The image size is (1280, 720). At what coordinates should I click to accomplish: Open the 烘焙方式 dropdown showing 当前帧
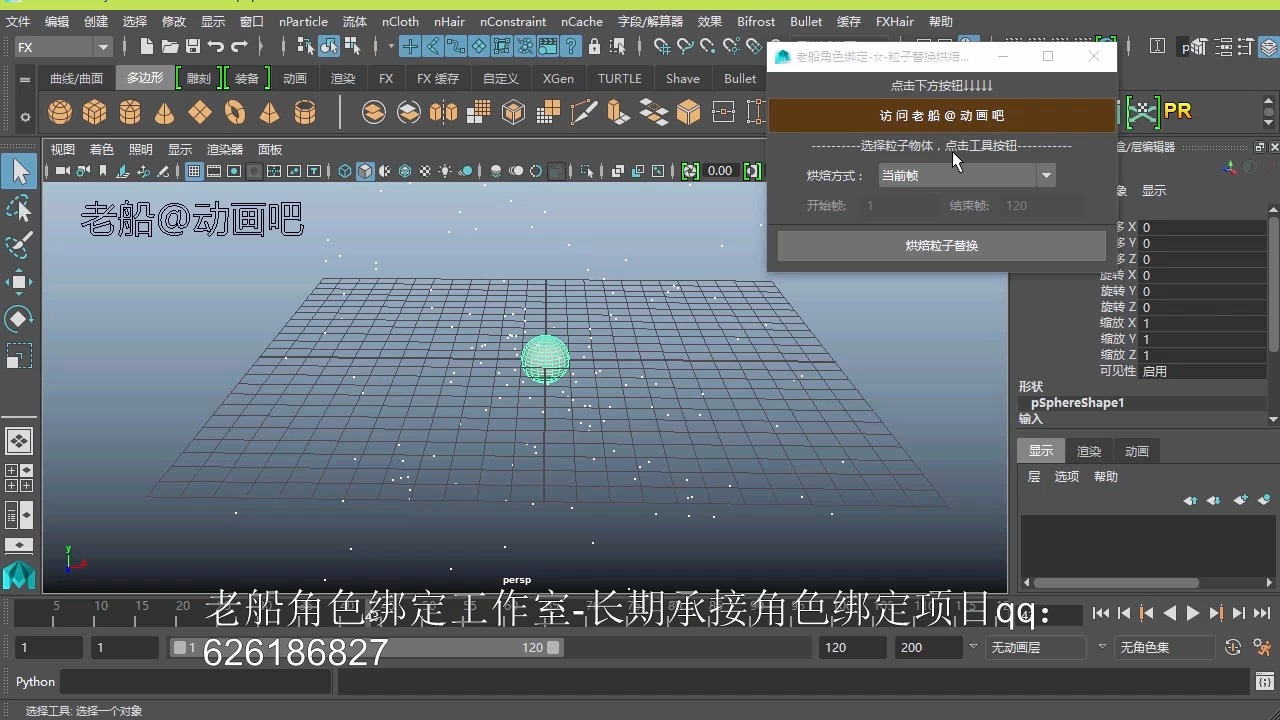(965, 175)
